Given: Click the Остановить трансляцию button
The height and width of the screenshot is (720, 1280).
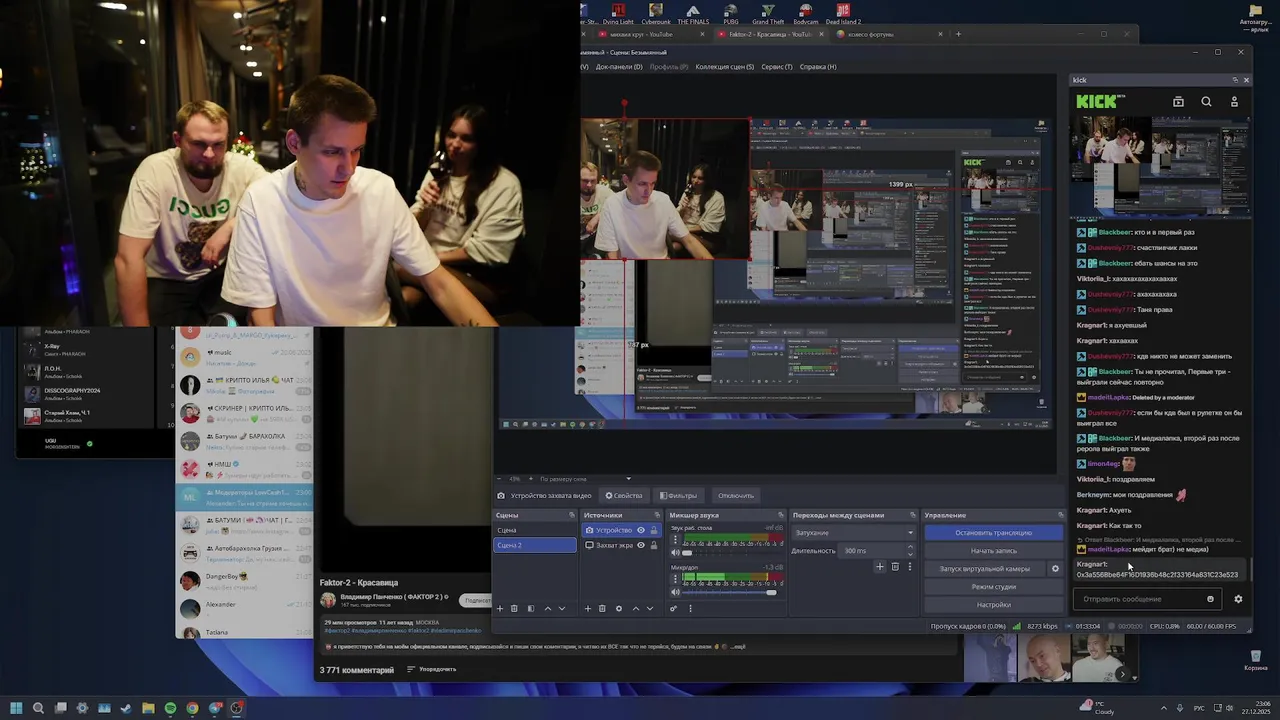Looking at the screenshot, I should (994, 533).
